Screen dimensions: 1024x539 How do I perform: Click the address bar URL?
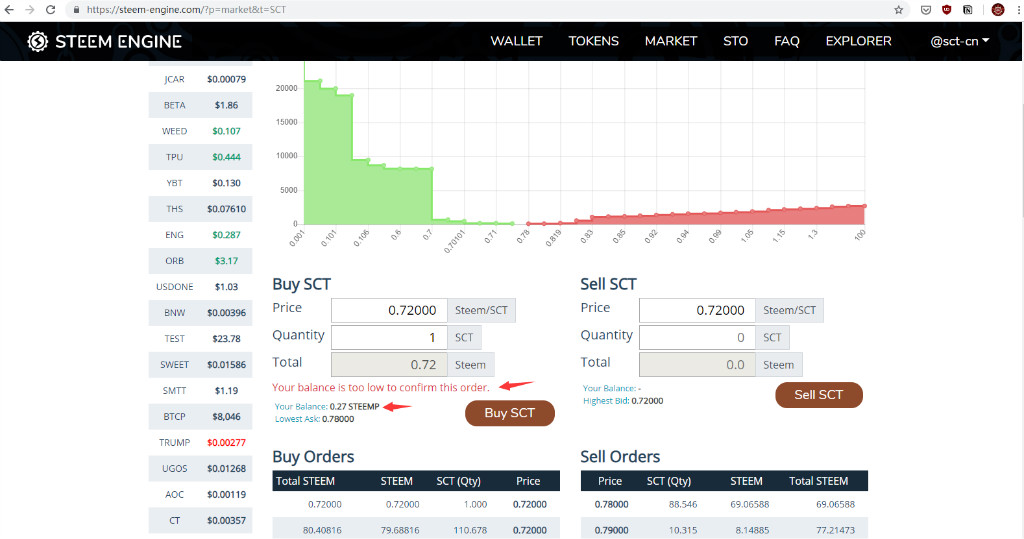pyautogui.click(x=186, y=10)
